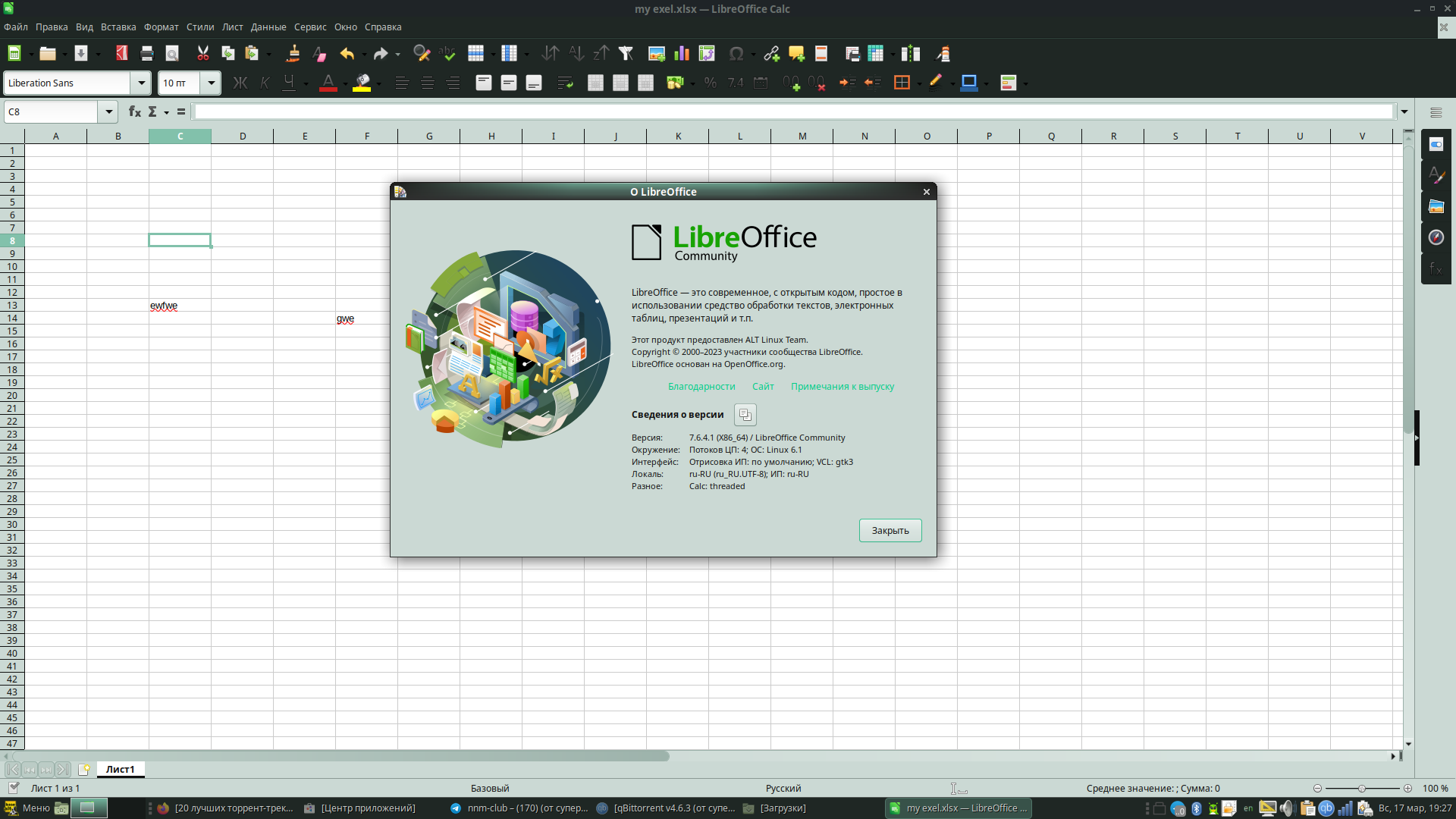Toggle Center Horizontally alignment
The image size is (1456, 819).
point(428,83)
